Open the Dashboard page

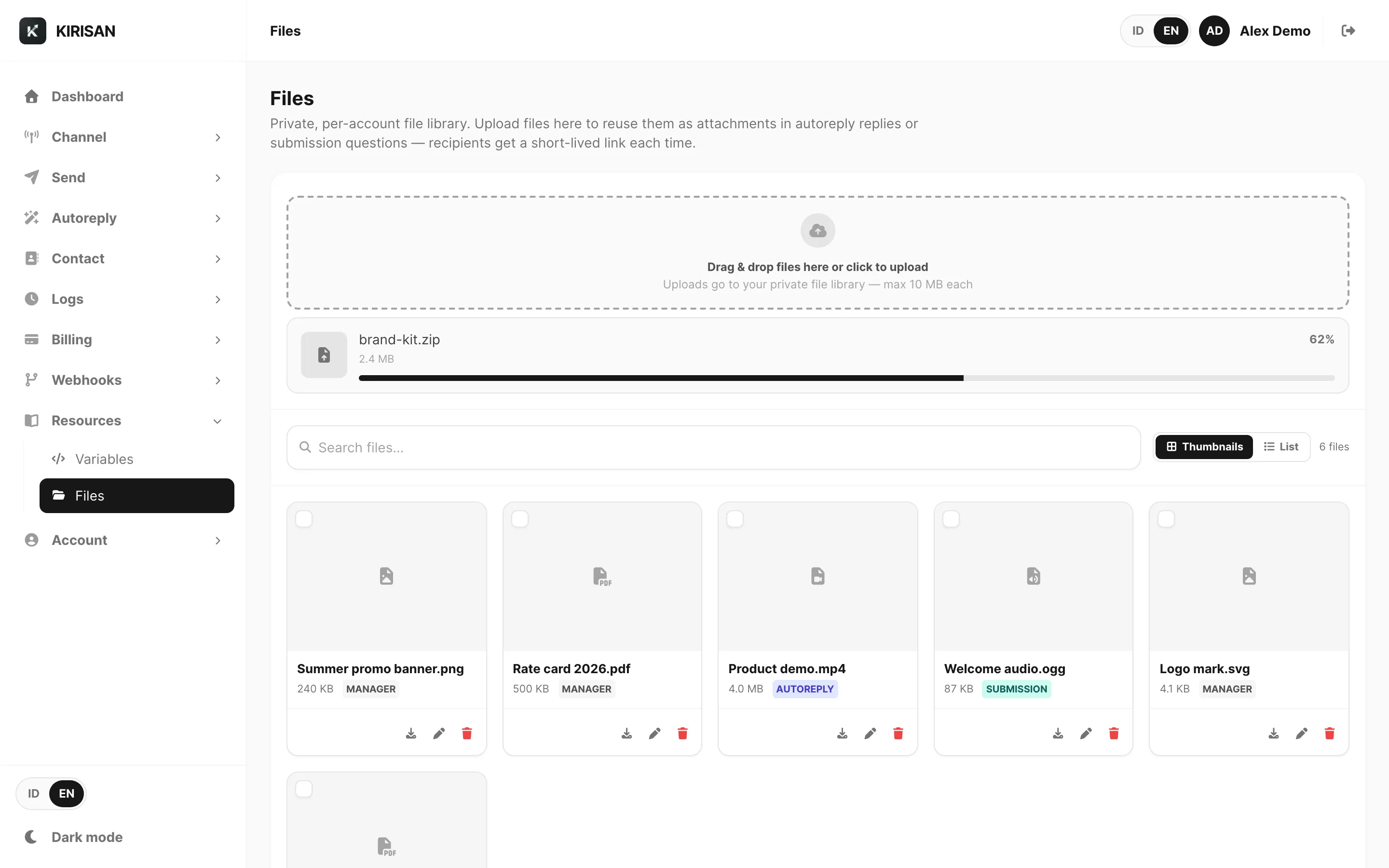(x=123, y=96)
